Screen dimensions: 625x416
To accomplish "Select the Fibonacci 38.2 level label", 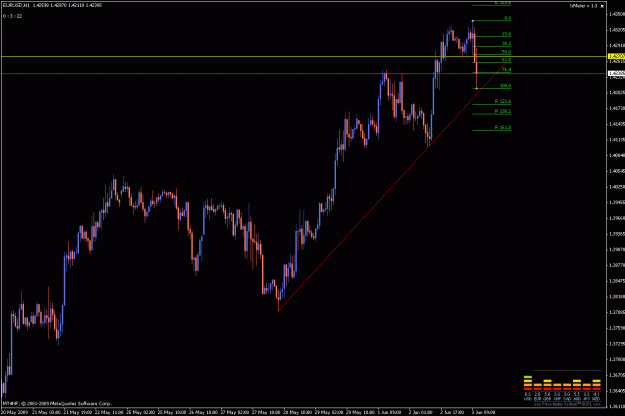I will (506, 43).
